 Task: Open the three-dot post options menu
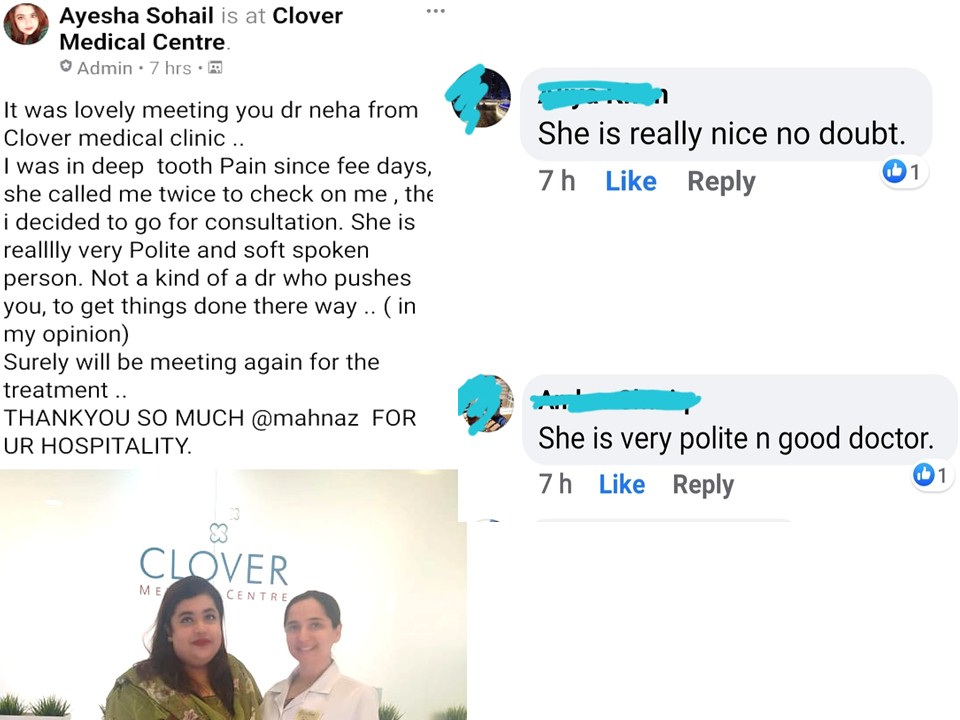(x=435, y=11)
